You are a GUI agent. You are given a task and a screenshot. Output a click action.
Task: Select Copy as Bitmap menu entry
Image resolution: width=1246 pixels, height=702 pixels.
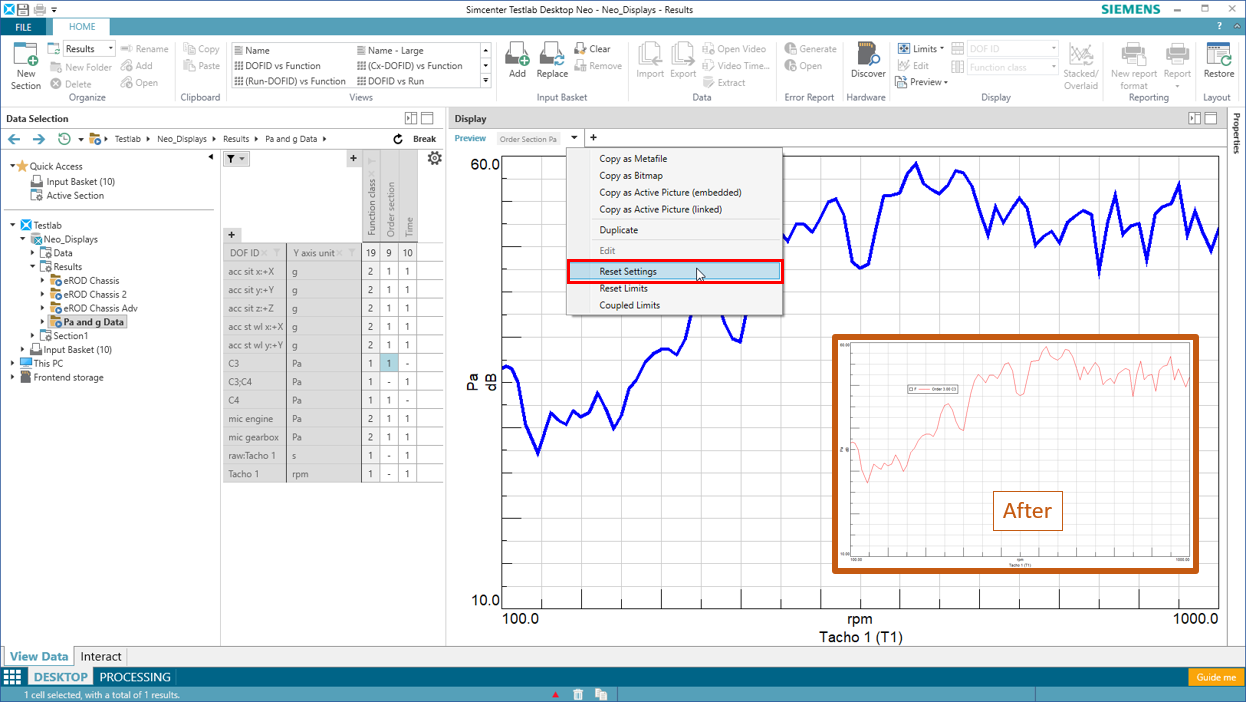(630, 176)
